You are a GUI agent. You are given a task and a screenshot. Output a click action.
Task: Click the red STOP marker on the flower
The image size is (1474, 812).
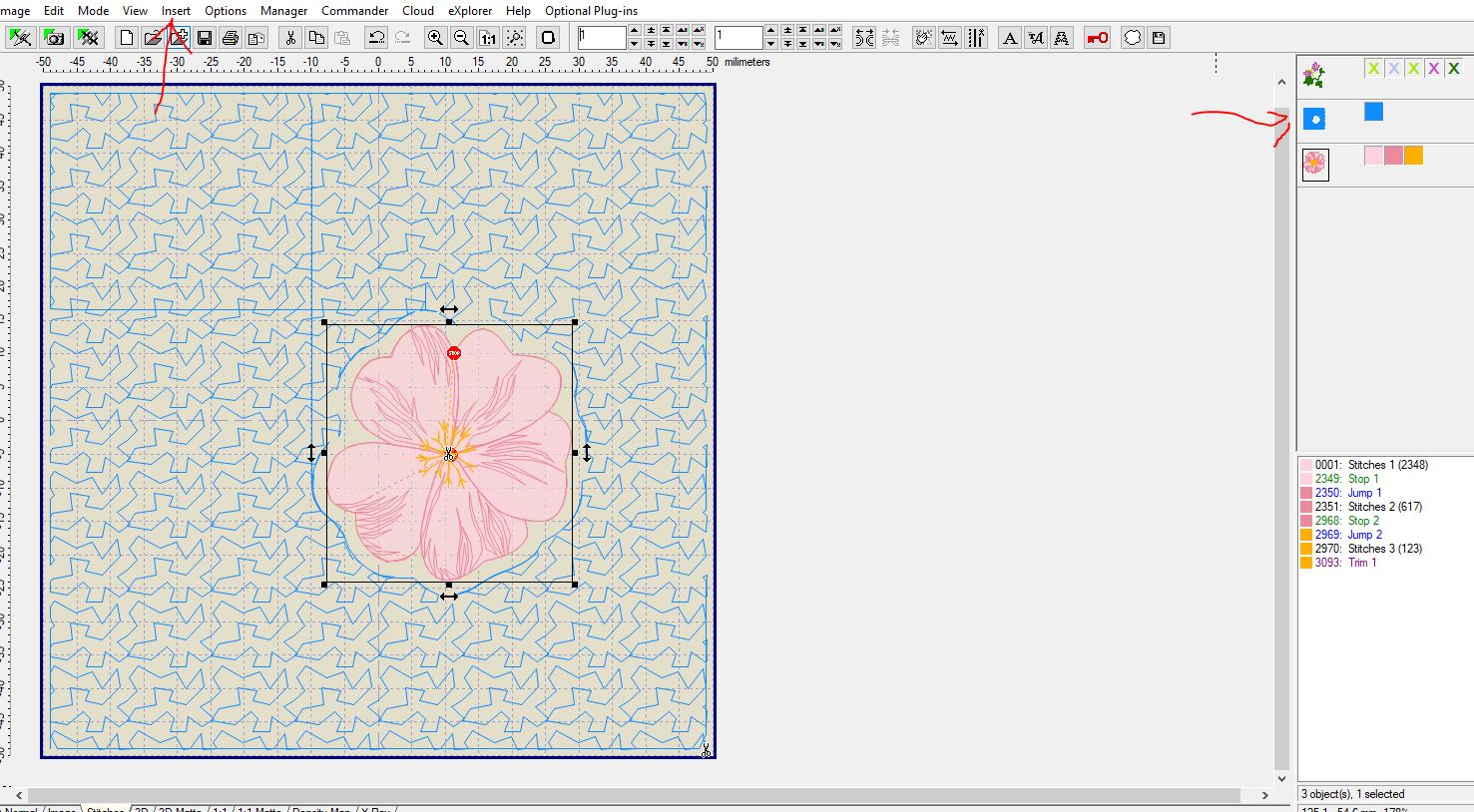click(x=454, y=353)
